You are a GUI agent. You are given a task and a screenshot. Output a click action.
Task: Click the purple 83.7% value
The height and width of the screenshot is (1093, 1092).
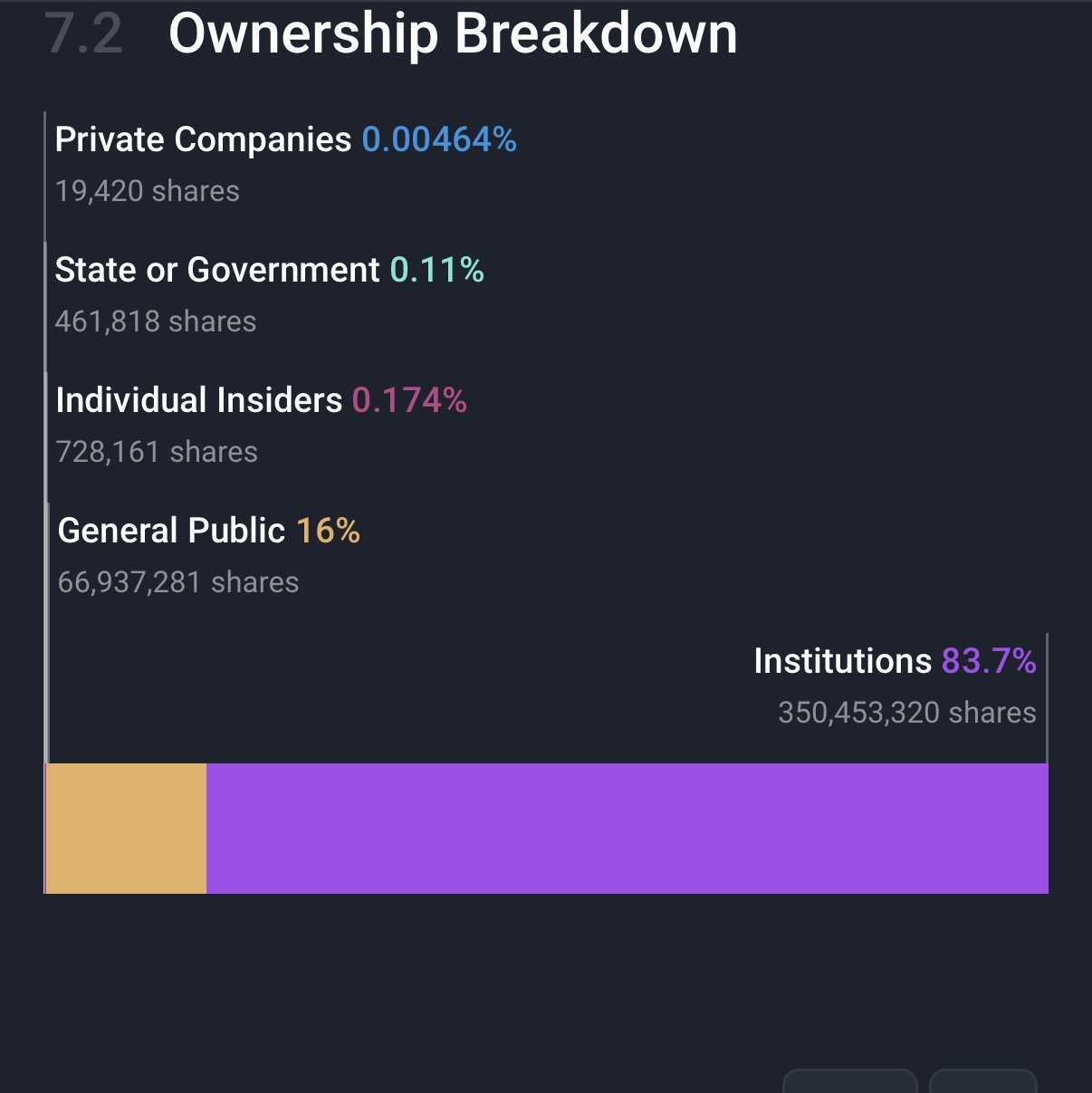pos(989,661)
